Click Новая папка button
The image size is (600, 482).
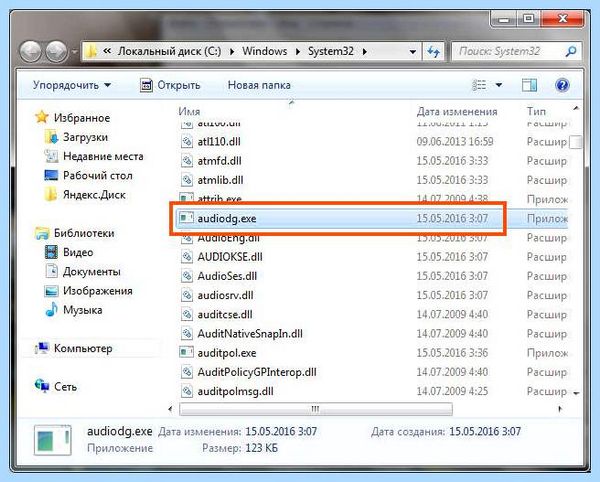(259, 85)
